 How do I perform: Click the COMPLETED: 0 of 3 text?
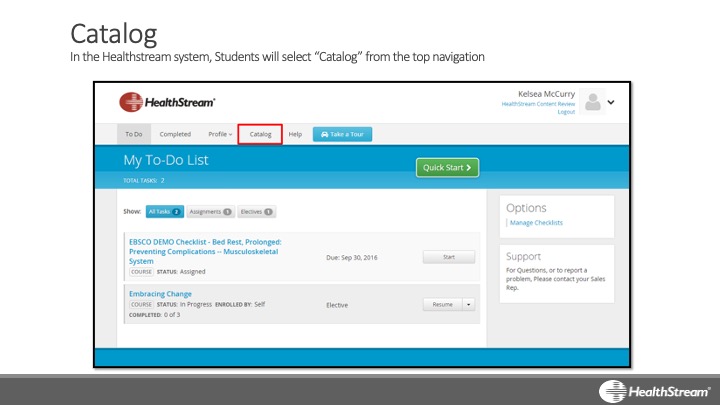coord(154,315)
